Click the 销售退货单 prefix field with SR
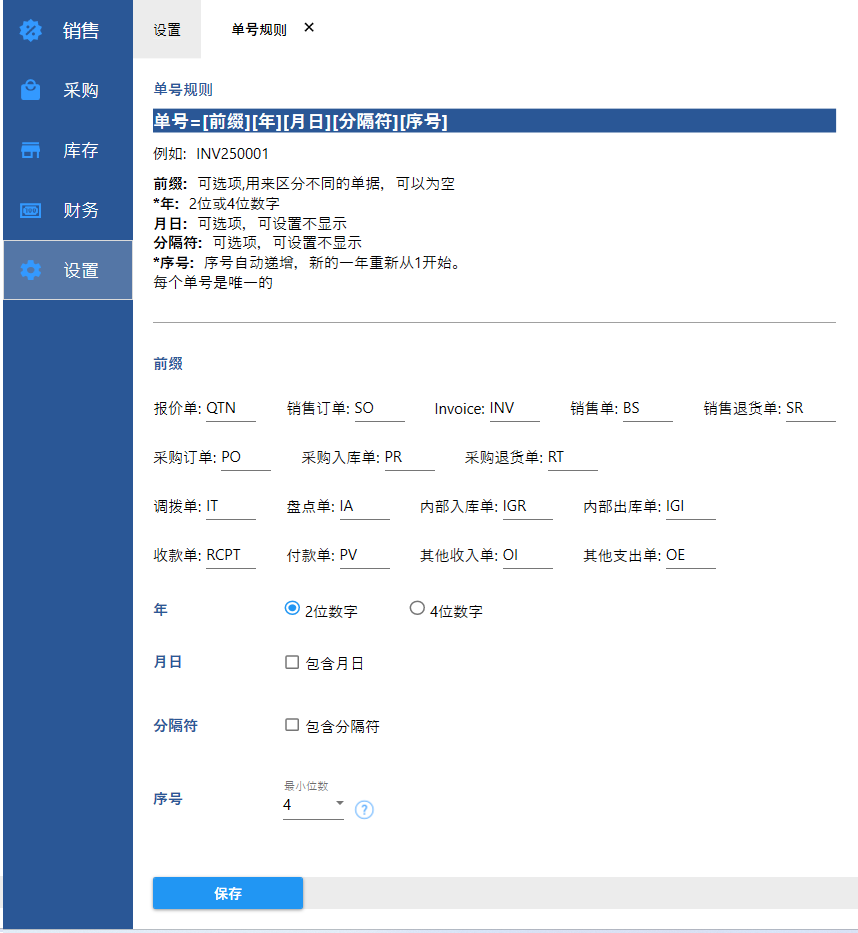858x933 pixels. click(810, 409)
